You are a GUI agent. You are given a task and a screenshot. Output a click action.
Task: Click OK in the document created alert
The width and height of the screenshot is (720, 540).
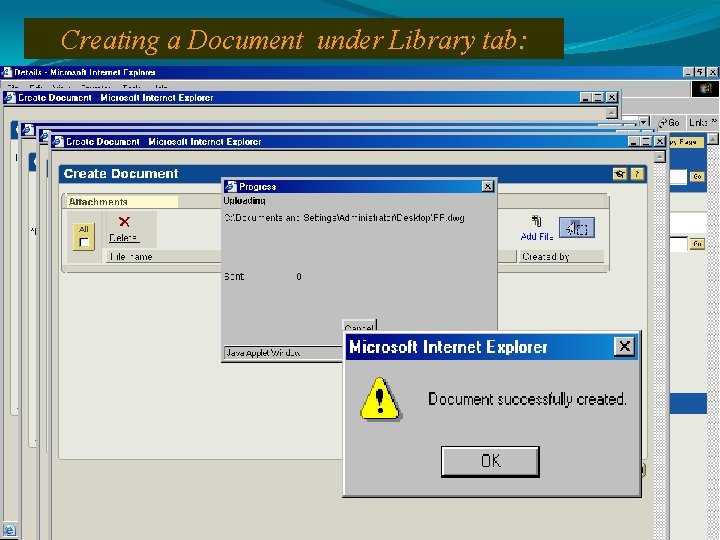[x=490, y=461]
